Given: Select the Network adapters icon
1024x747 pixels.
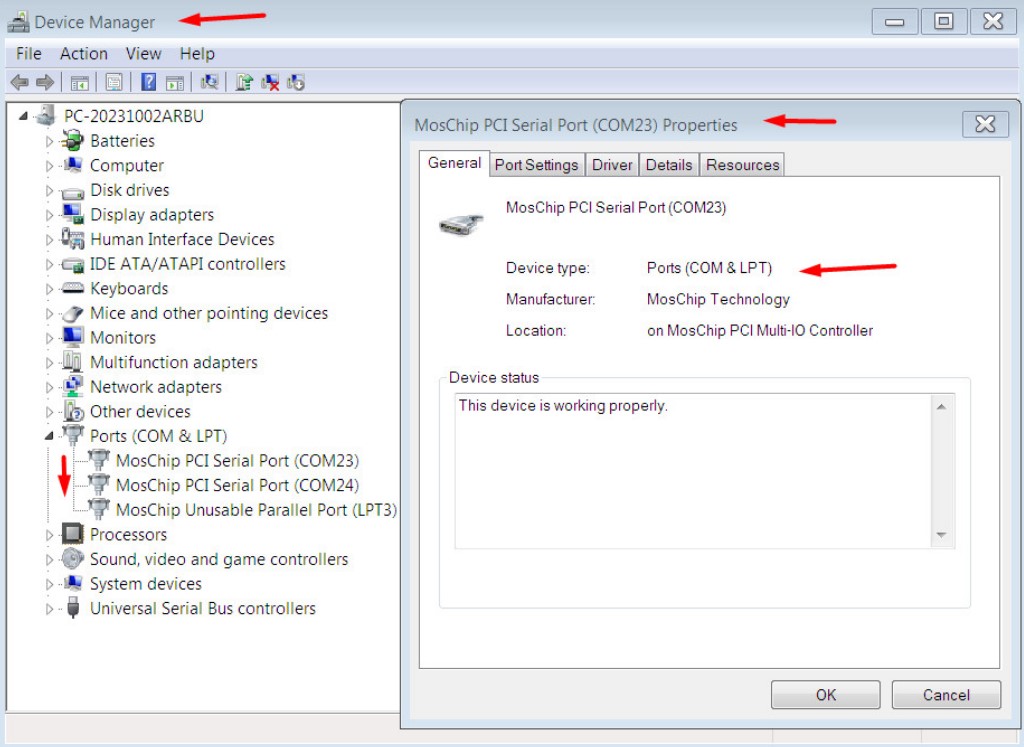Looking at the screenshot, I should pos(72,386).
